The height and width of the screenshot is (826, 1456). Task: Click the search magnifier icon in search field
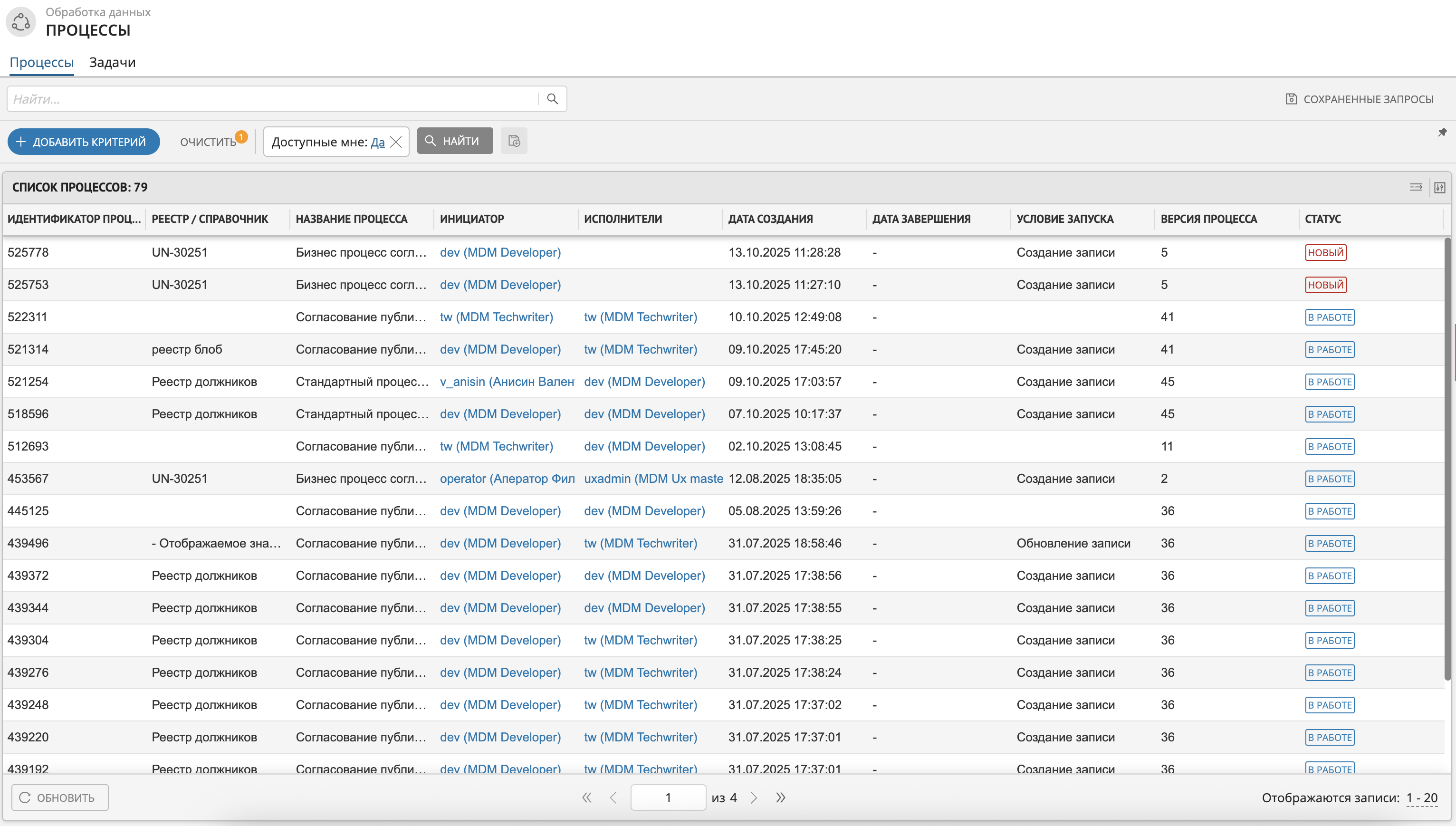pos(552,99)
